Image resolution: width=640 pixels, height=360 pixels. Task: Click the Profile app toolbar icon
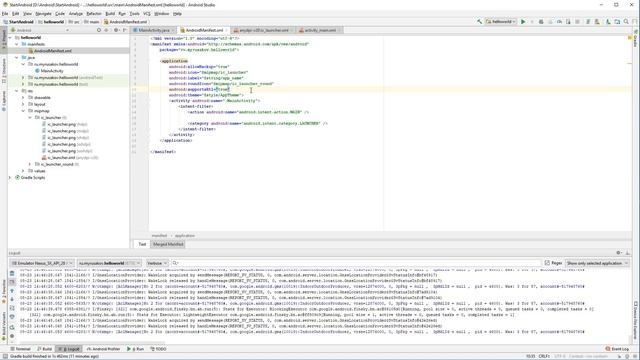559,22
